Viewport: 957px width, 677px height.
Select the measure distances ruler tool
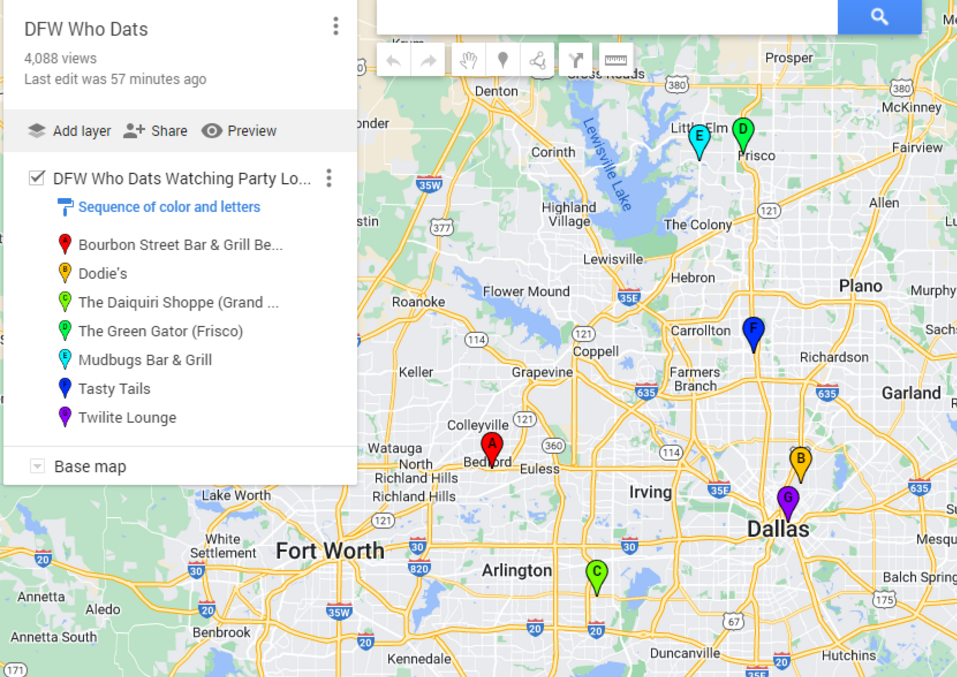point(616,60)
